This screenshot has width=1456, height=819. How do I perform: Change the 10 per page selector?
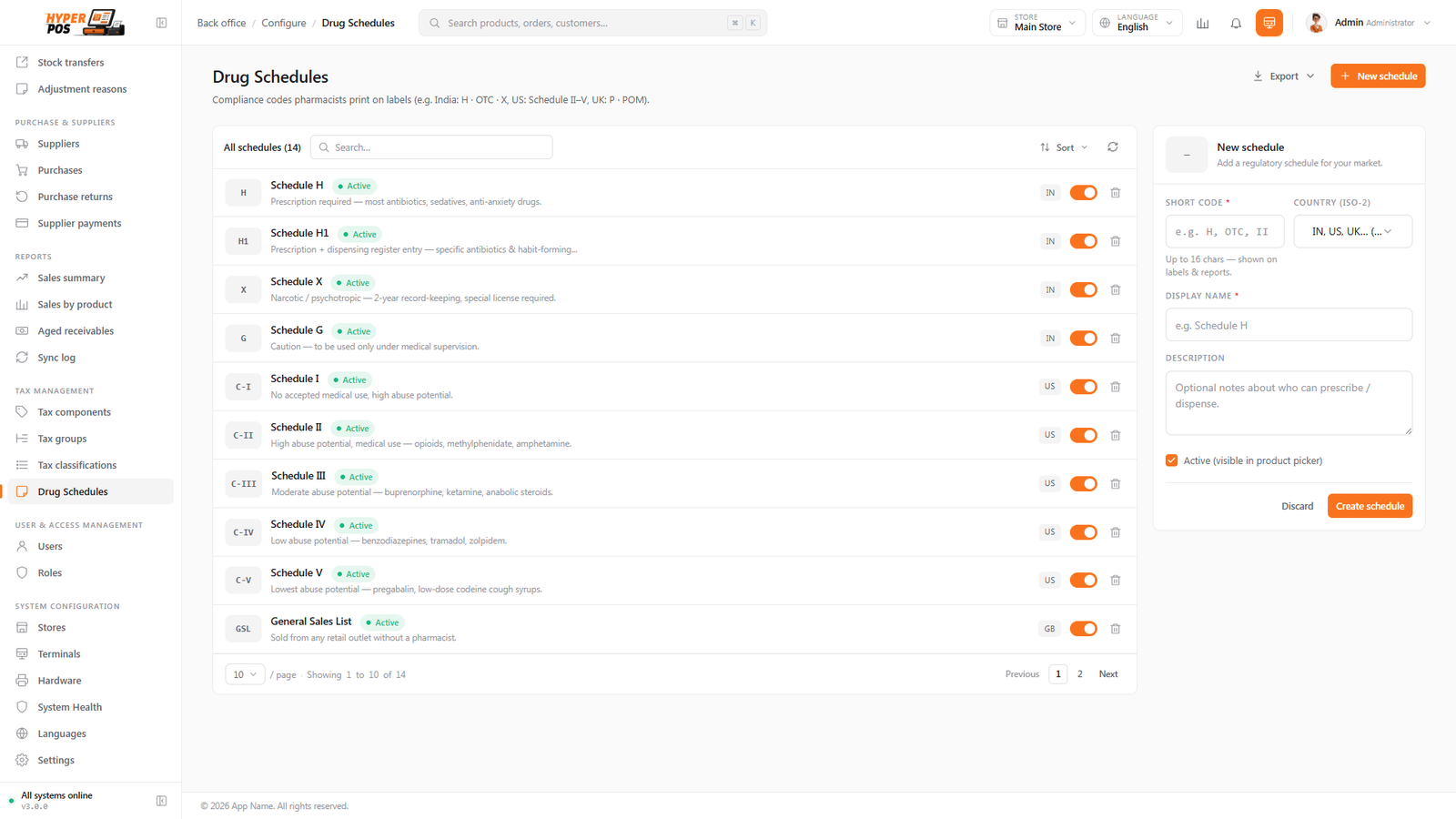click(x=245, y=674)
